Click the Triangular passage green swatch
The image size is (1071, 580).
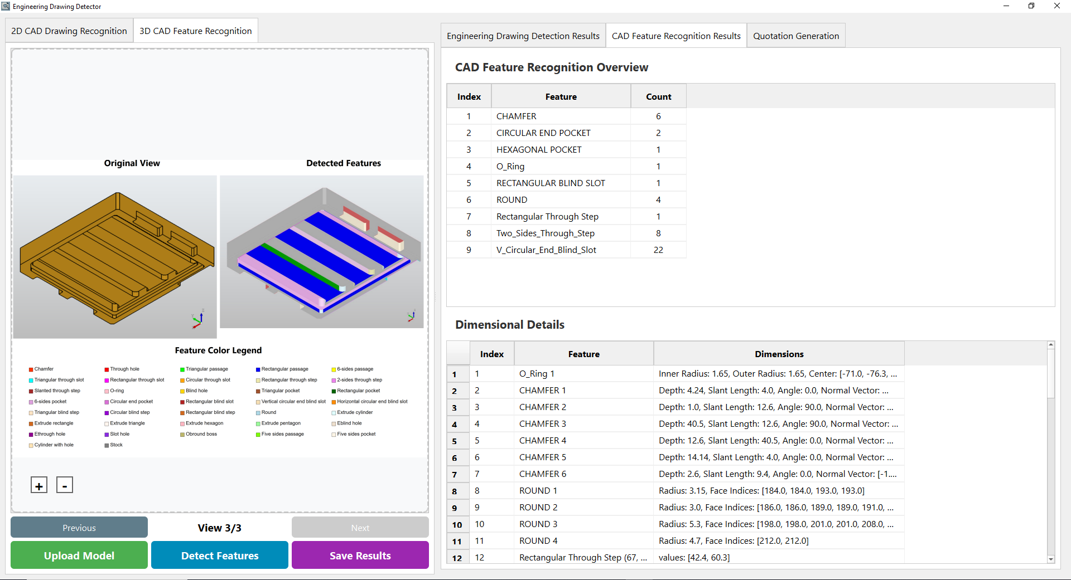[182, 369]
